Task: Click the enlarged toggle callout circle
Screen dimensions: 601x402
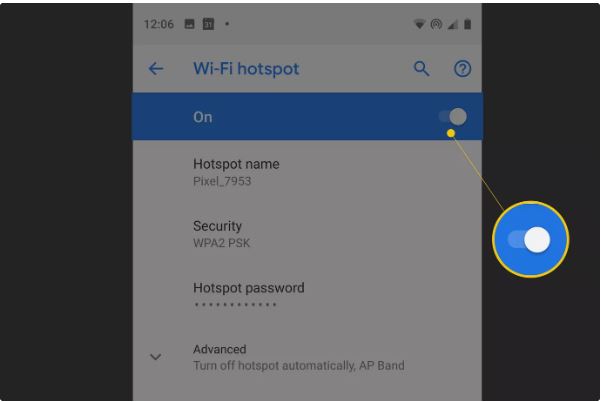Action: [530, 240]
